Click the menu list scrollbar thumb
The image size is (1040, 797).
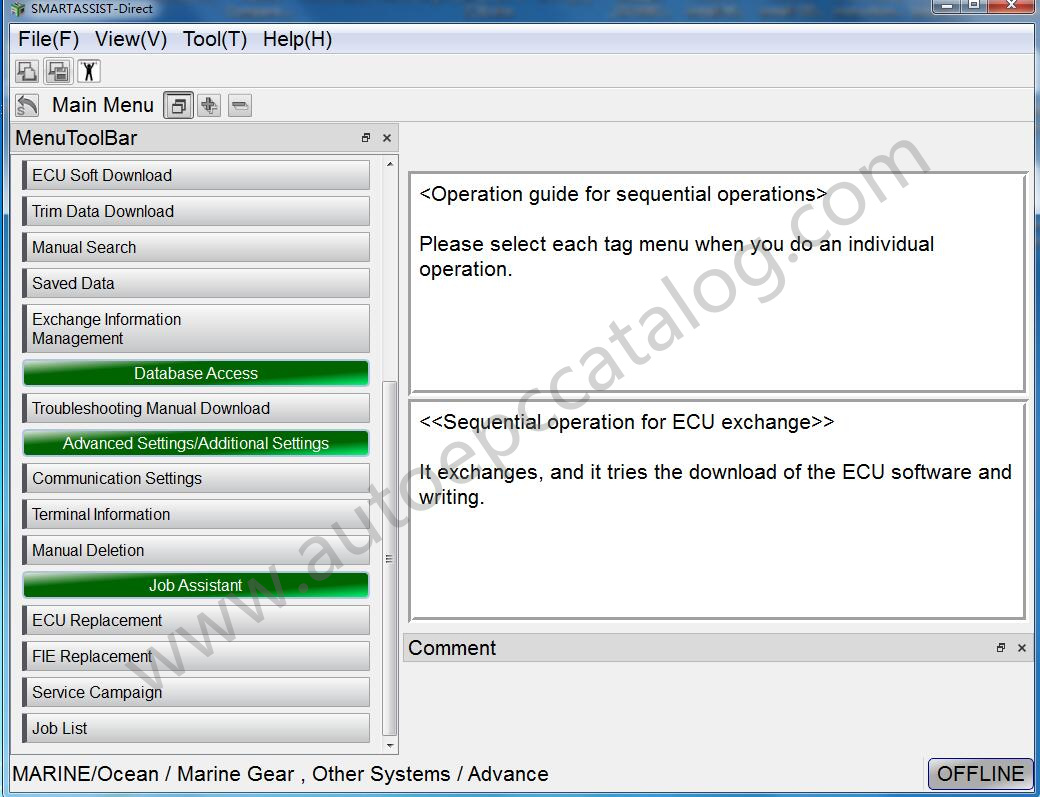389,558
